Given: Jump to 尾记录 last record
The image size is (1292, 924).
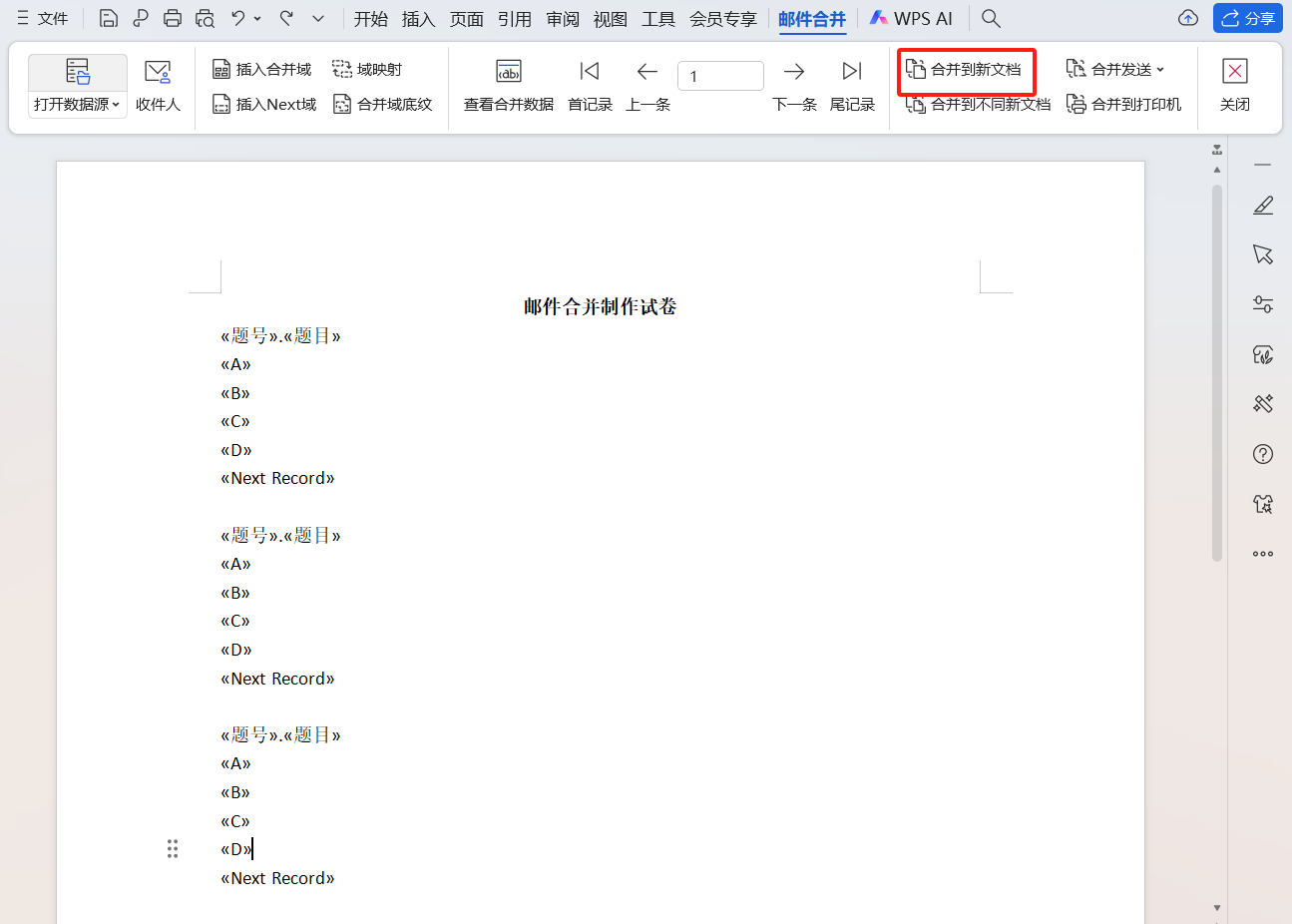Looking at the screenshot, I should [x=851, y=84].
